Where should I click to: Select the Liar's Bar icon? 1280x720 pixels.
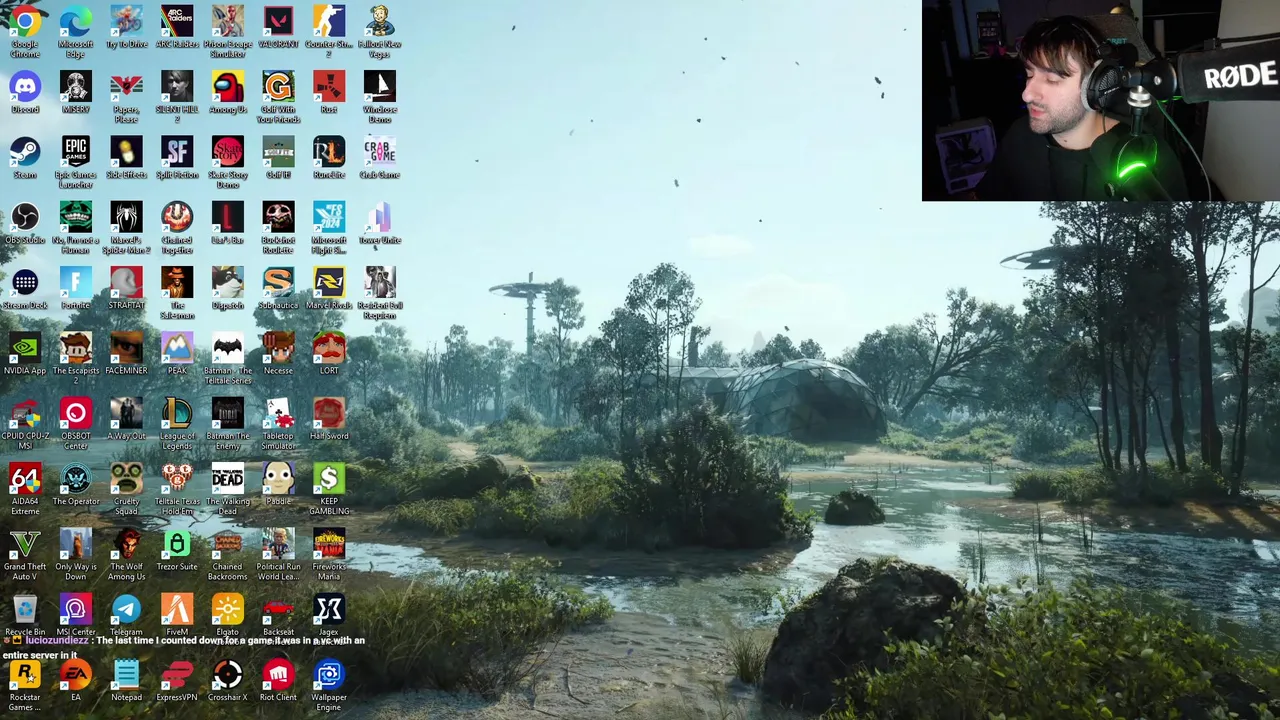click(228, 217)
